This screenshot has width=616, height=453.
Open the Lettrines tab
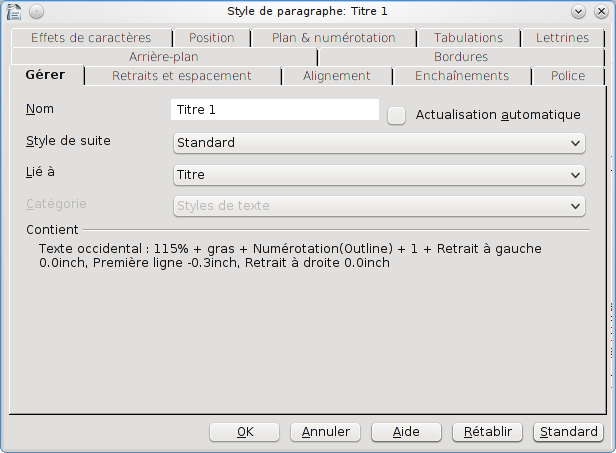click(x=563, y=38)
